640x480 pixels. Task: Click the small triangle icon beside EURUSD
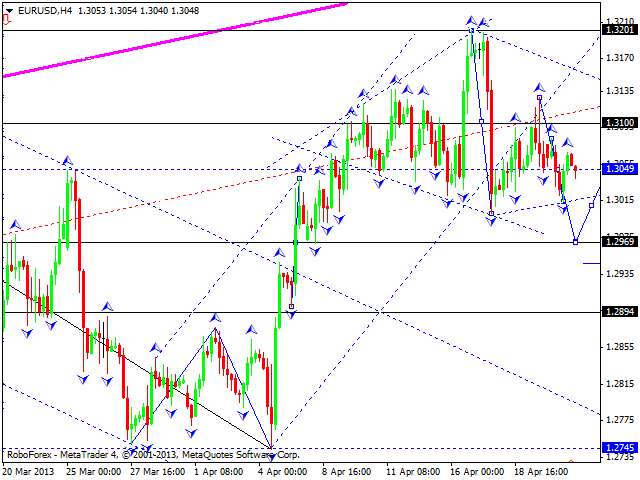(6, 7)
